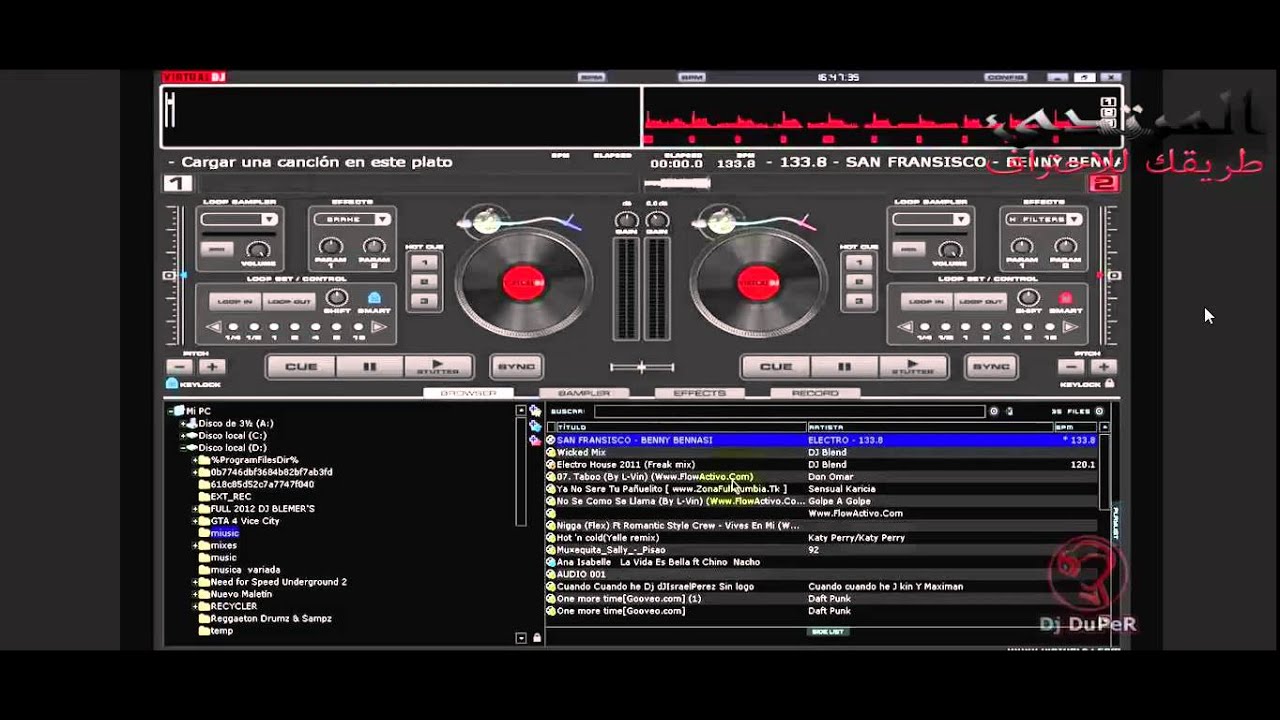Click the CUE button on deck 2
Image resolution: width=1280 pixels, height=720 pixels.
point(775,367)
